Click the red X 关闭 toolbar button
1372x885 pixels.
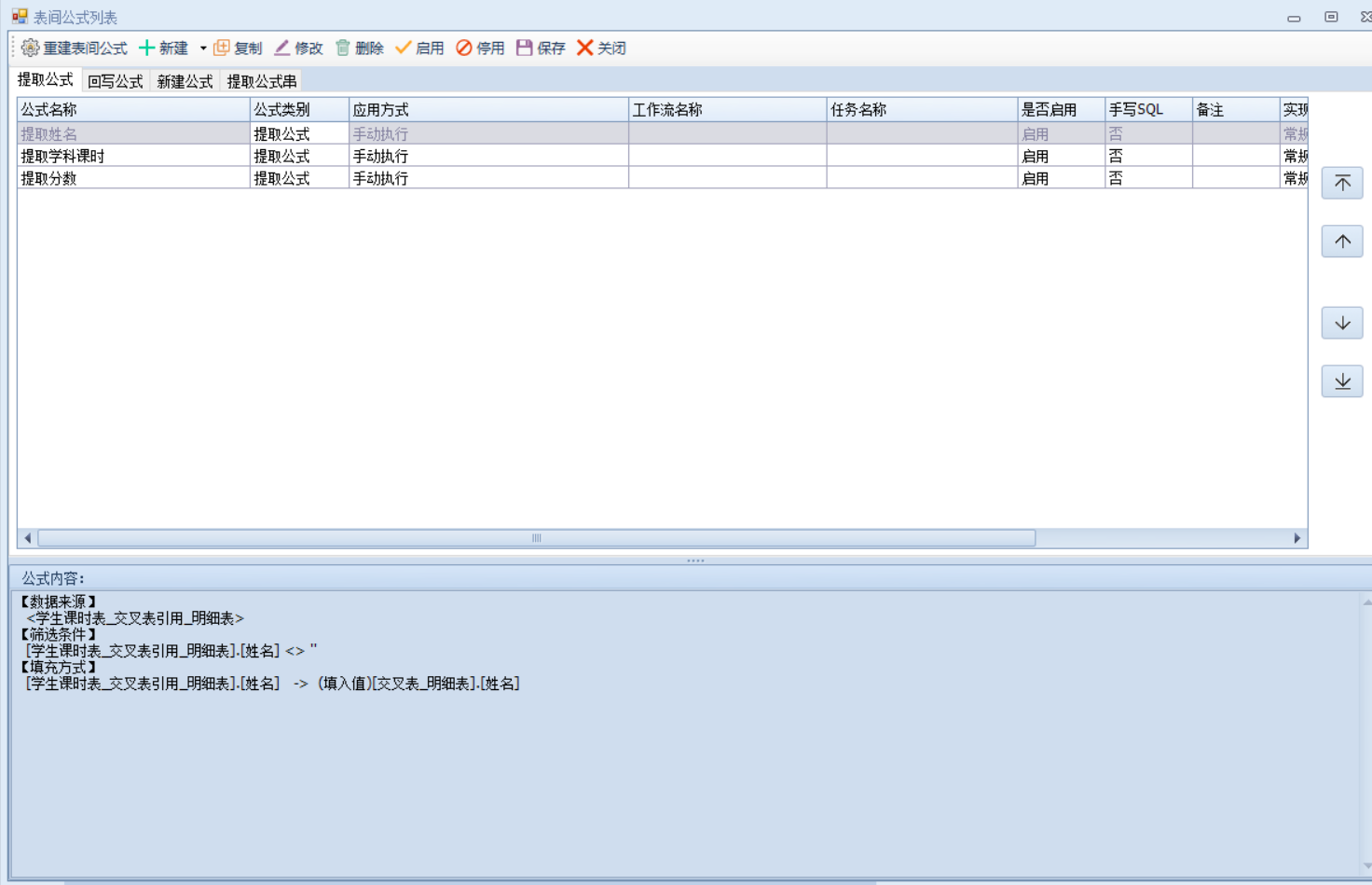pos(585,48)
